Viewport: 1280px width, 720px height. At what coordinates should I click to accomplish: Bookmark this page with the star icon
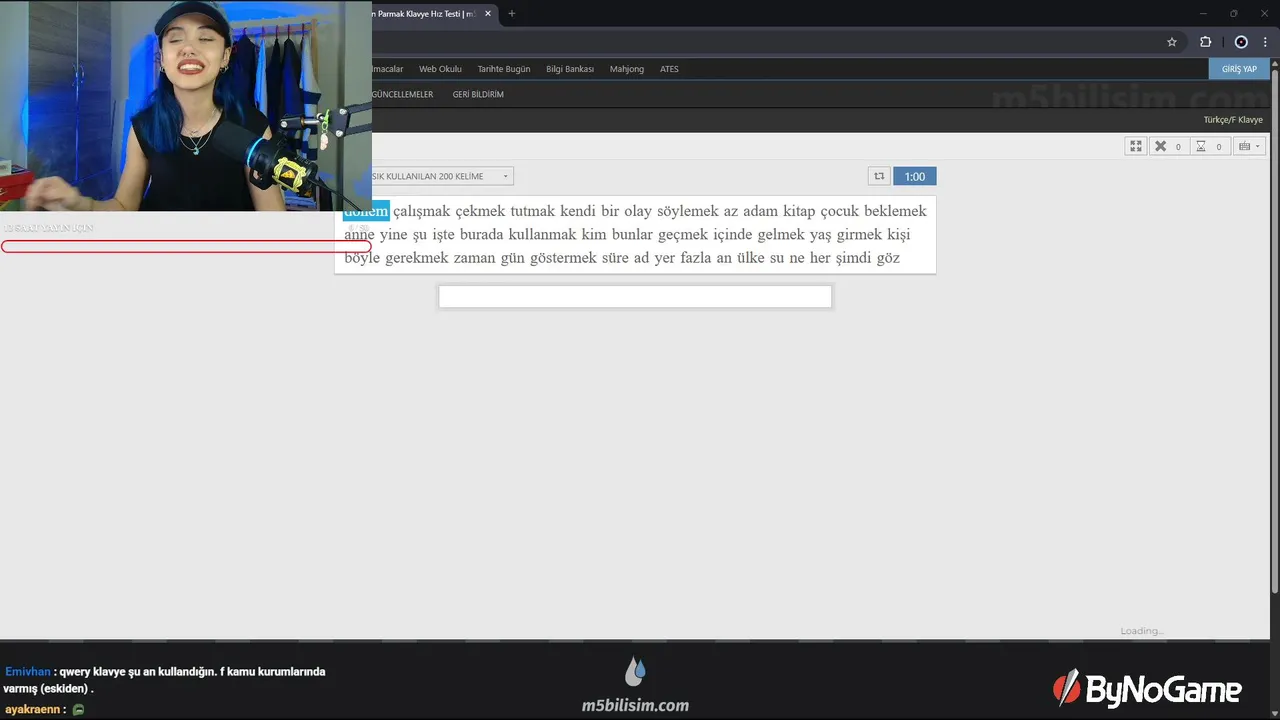point(1172,42)
